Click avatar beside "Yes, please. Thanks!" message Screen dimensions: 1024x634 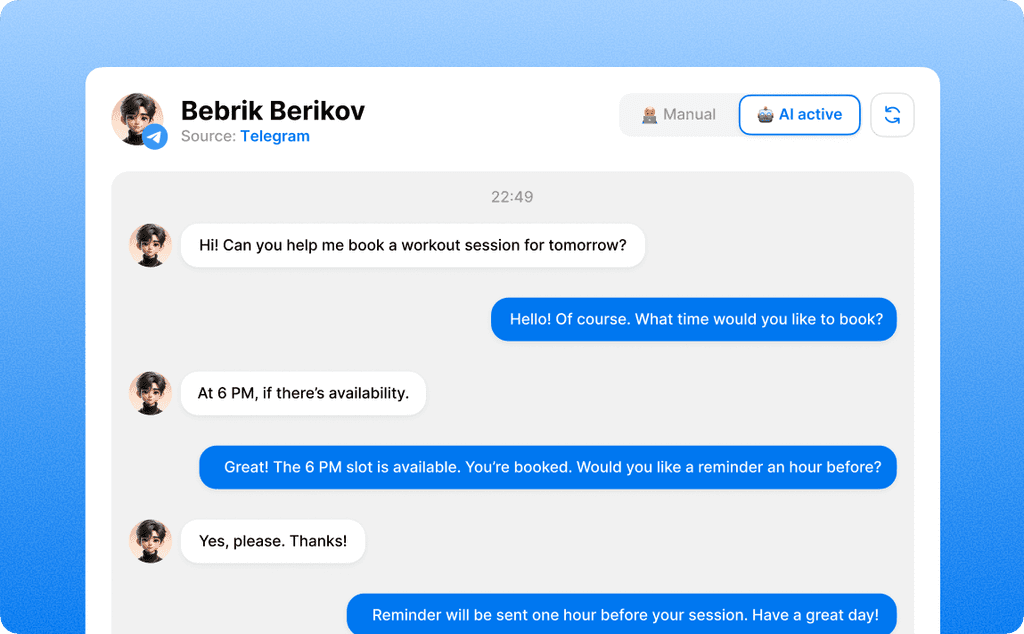point(150,541)
